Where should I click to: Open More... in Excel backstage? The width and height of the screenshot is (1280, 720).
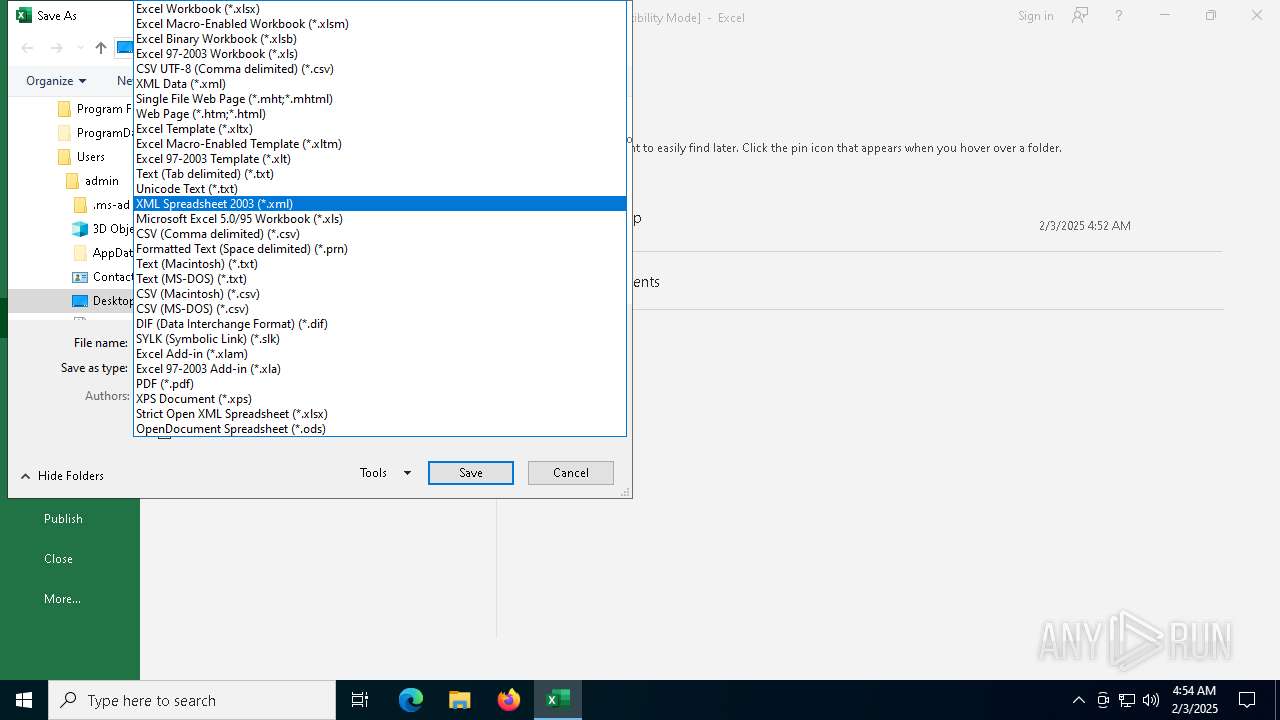click(x=62, y=599)
